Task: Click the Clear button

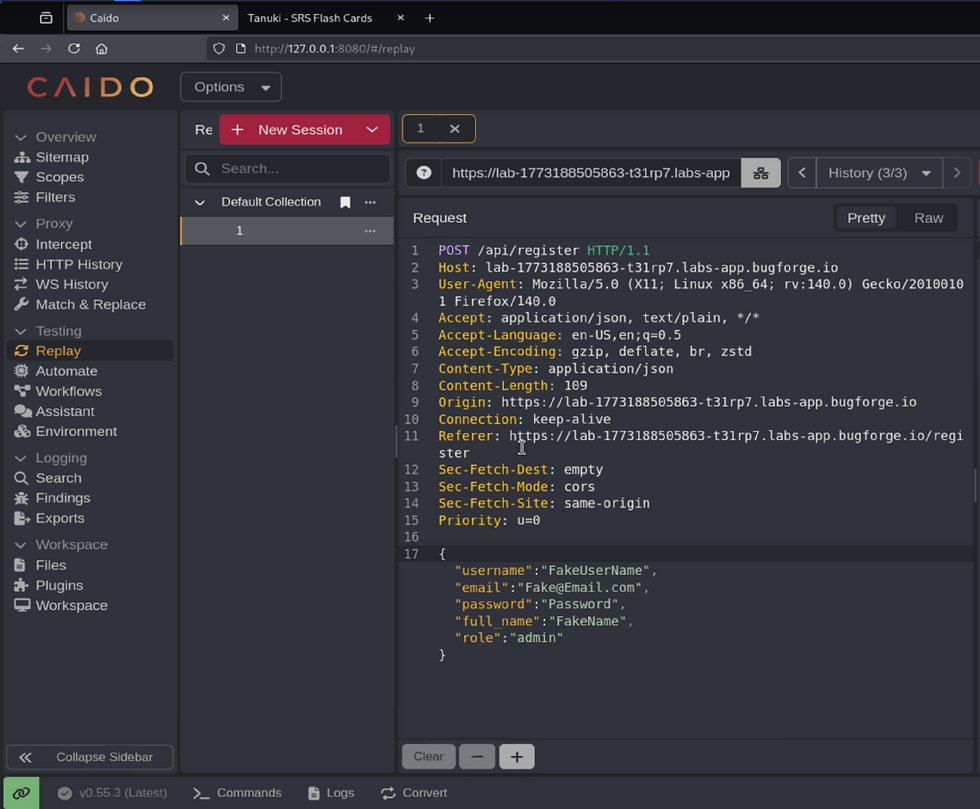Action: (428, 756)
